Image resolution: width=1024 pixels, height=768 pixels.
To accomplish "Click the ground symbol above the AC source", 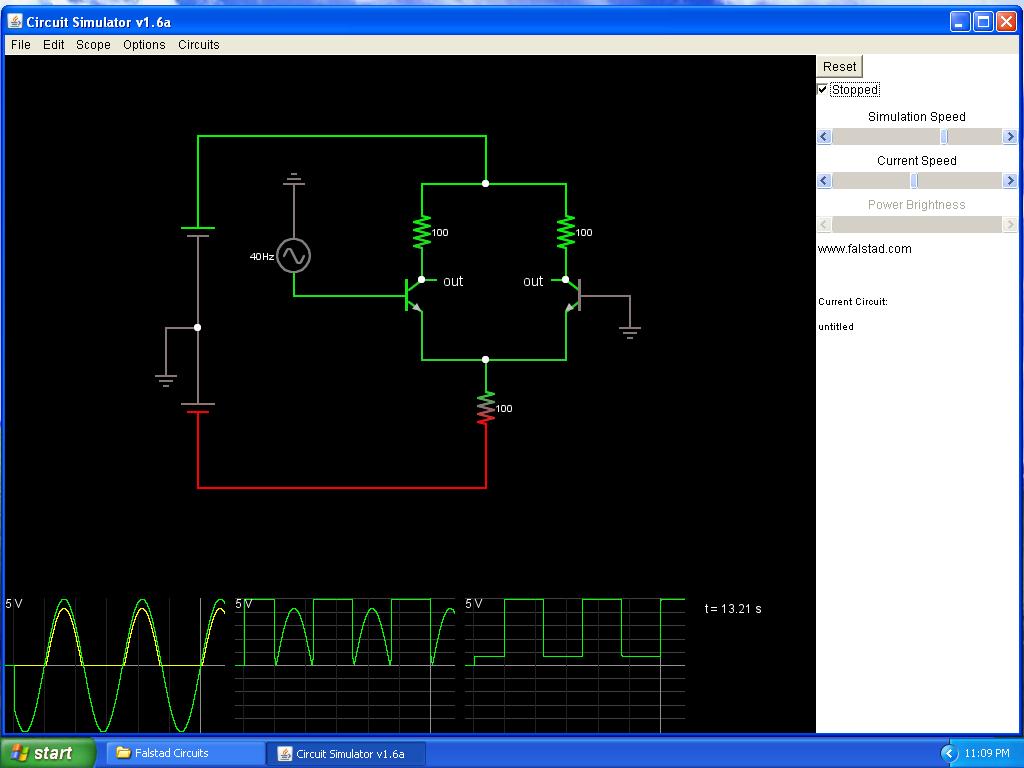I will point(293,179).
